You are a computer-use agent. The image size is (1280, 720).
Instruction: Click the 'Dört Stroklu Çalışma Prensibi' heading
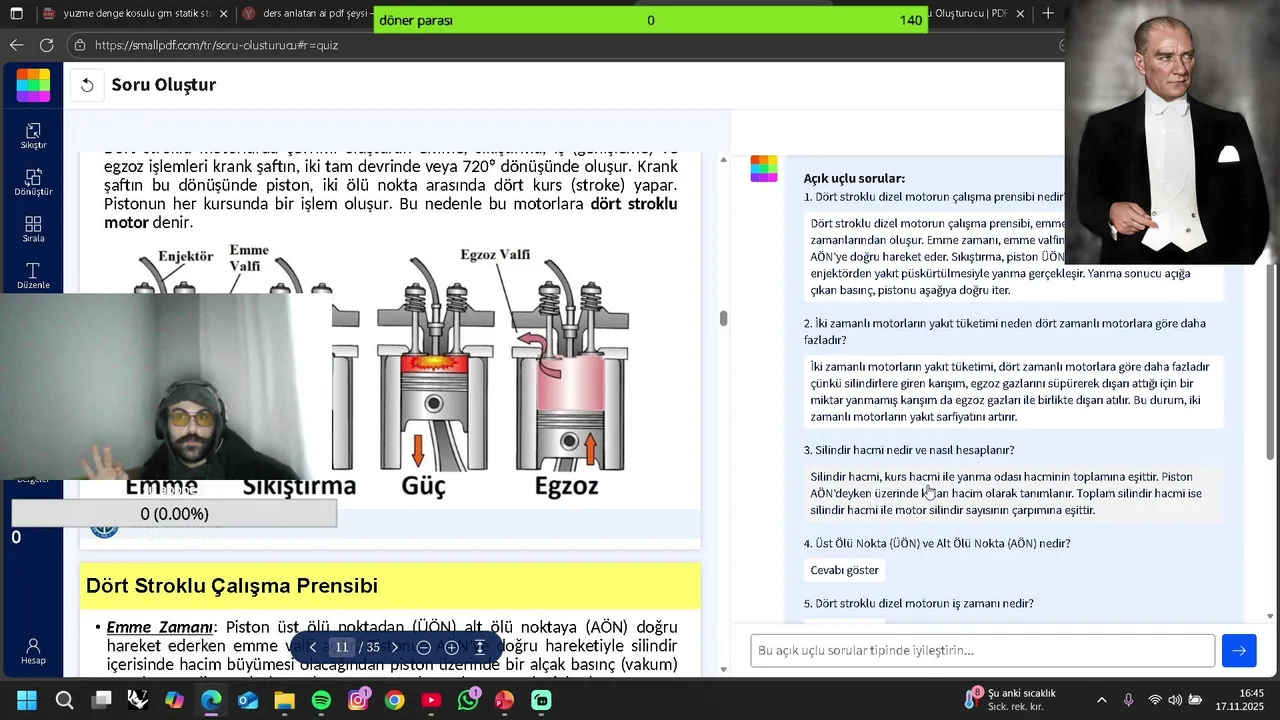(232, 586)
